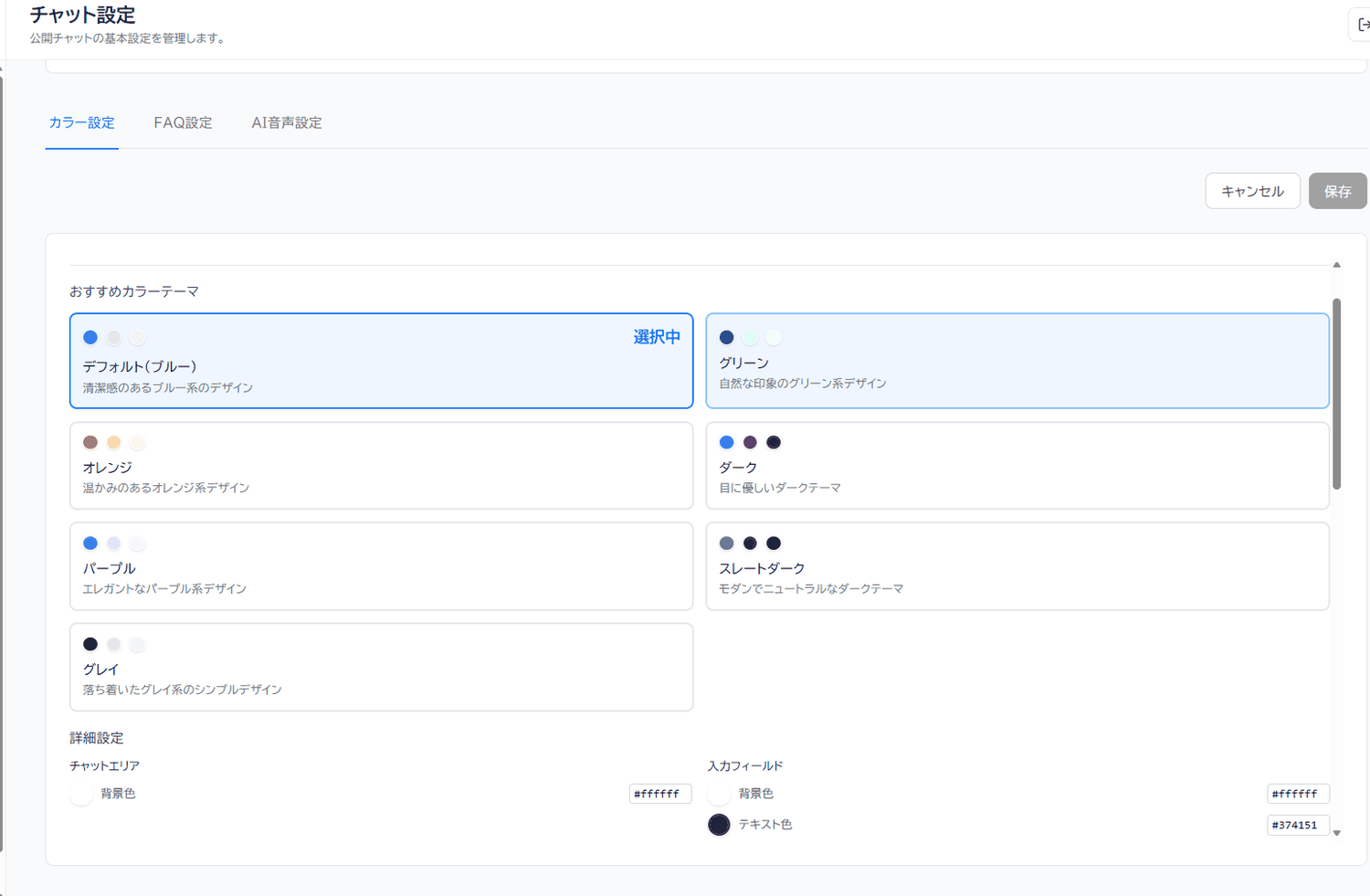Click the scroll down arrow in theme panel
The image size is (1370, 896).
coord(1336,833)
